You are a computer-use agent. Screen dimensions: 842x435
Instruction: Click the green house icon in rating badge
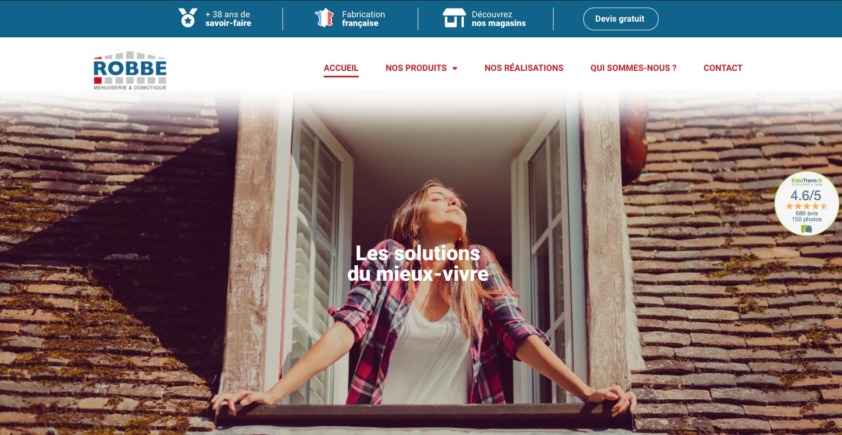(x=806, y=229)
